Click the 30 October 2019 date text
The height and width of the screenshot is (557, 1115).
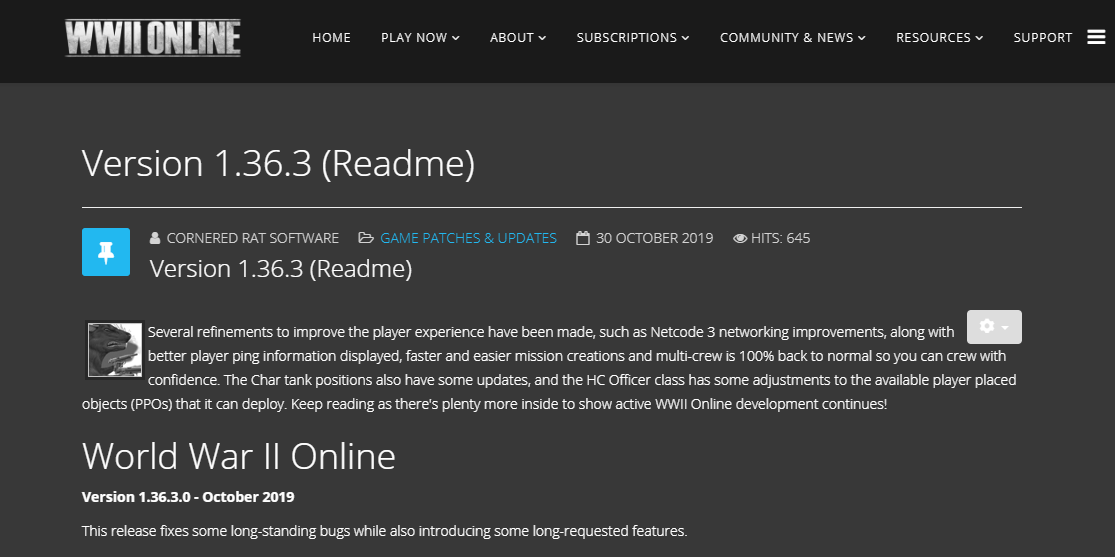pyautogui.click(x=654, y=238)
